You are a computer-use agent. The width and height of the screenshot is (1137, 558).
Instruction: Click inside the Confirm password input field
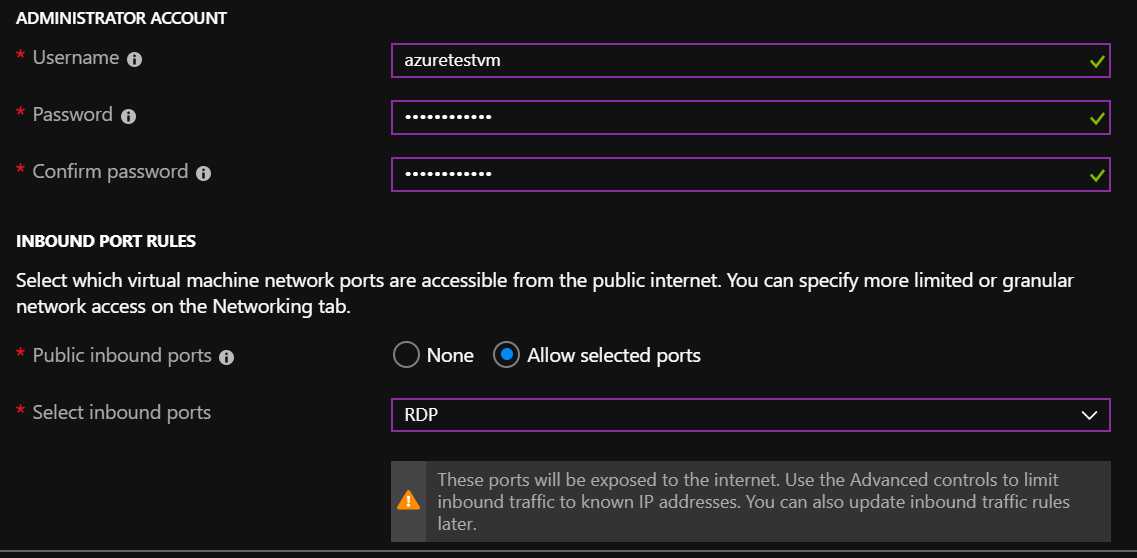point(751,175)
